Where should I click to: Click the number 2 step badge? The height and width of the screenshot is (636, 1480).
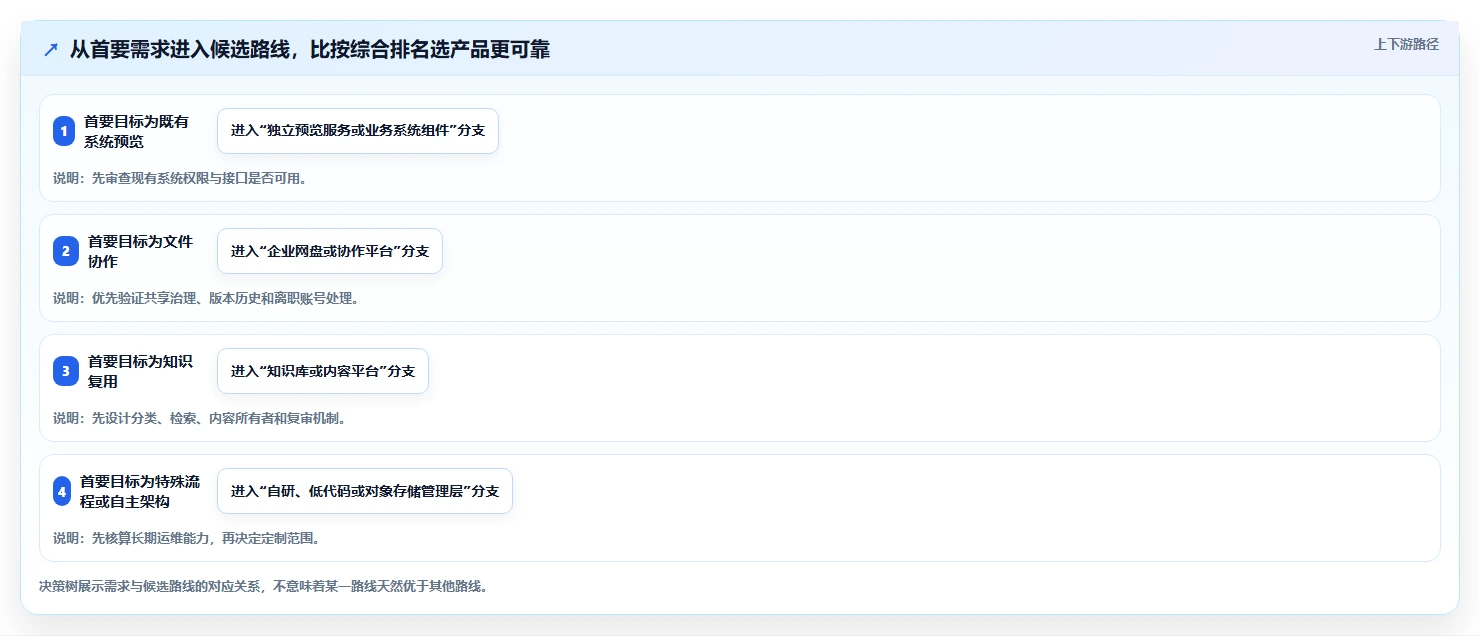tap(66, 251)
